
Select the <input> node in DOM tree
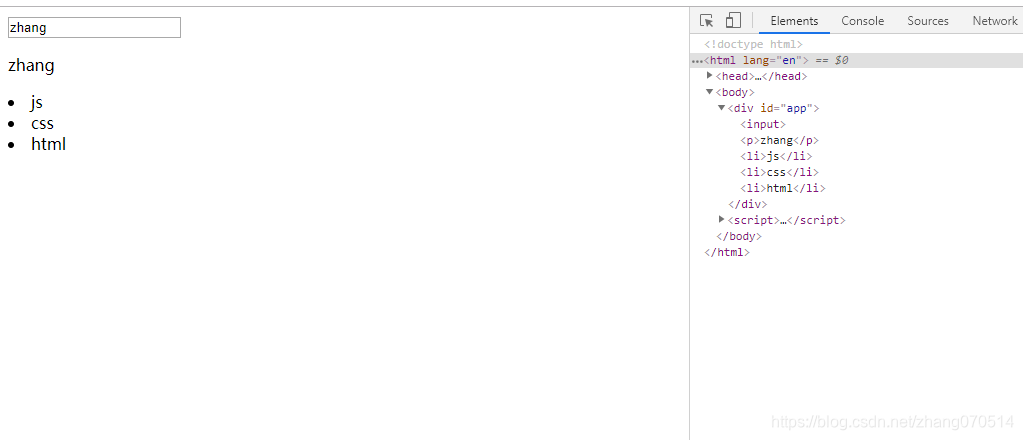(763, 124)
